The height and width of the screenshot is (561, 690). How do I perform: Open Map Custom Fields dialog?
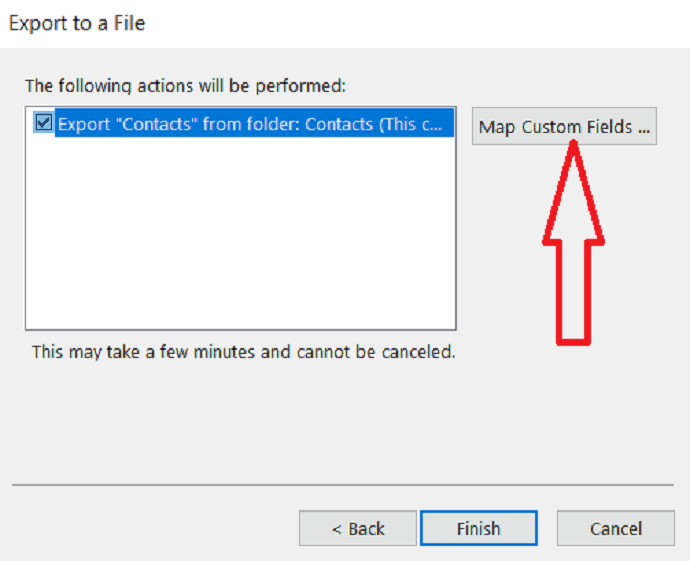coord(564,127)
